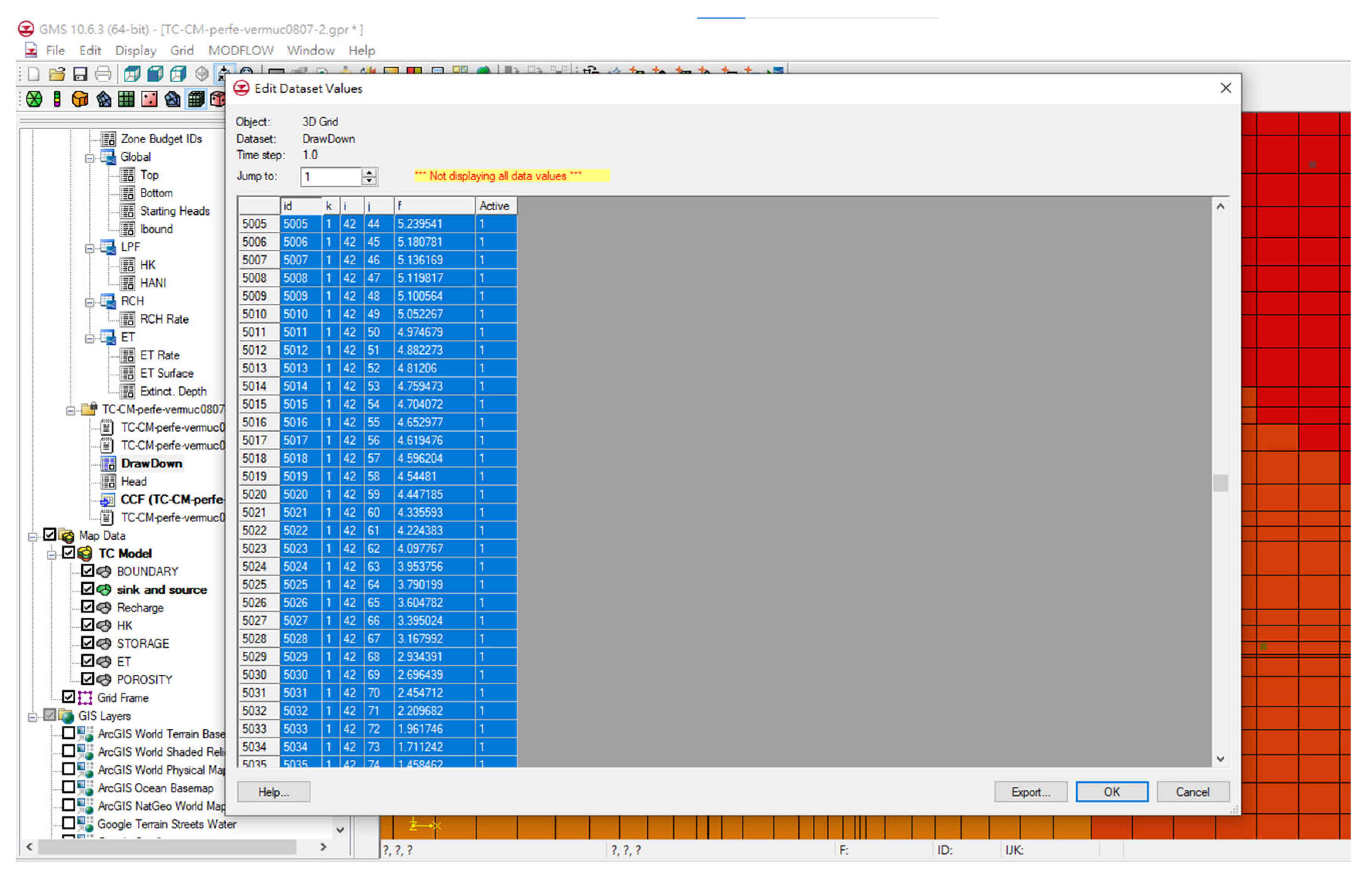Select the pink 2D Scatter Point module icon
The height and width of the screenshot is (882, 1372).
[149, 99]
